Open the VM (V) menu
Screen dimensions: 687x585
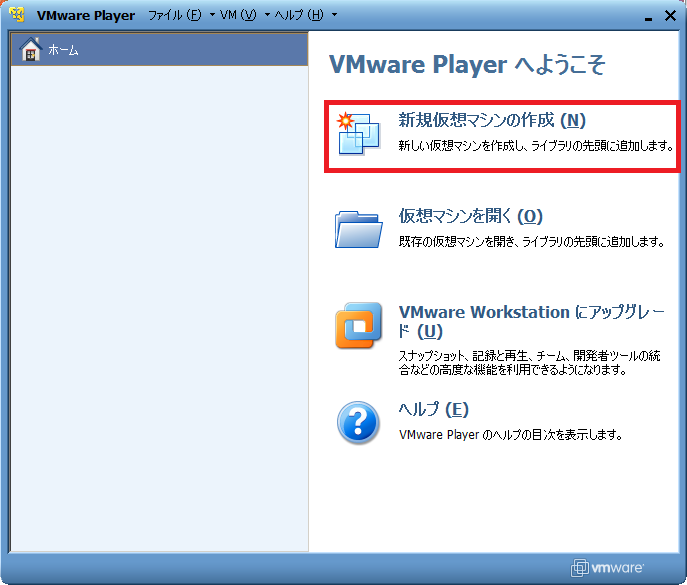[238, 15]
